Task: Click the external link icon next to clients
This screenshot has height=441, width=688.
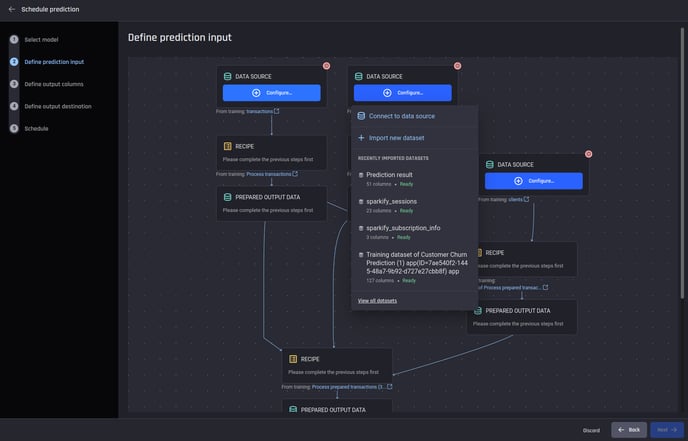Action: (x=527, y=199)
